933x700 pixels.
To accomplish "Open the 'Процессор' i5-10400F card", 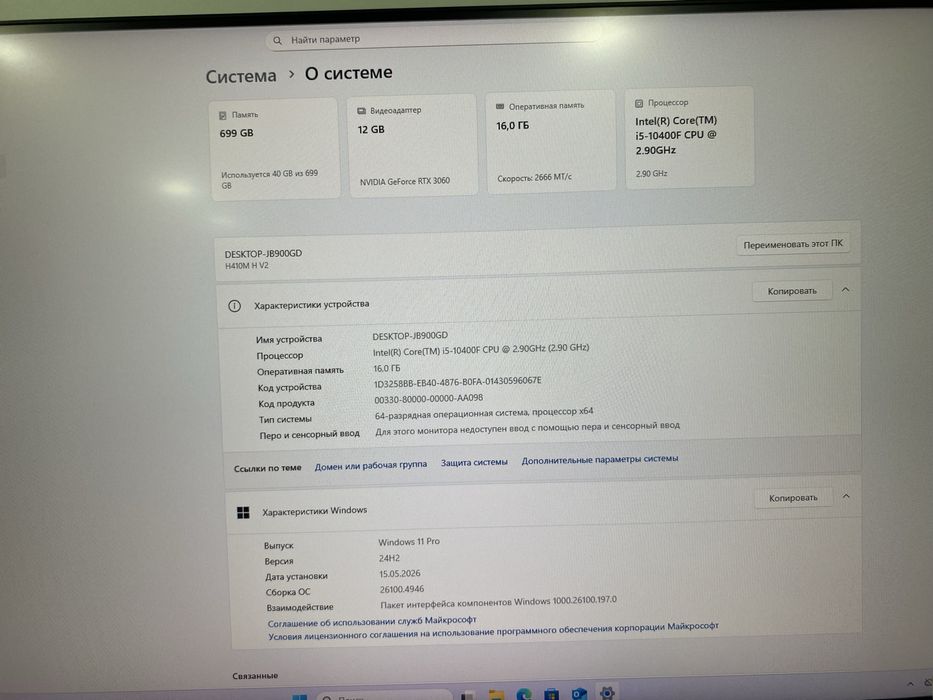I will pos(690,138).
